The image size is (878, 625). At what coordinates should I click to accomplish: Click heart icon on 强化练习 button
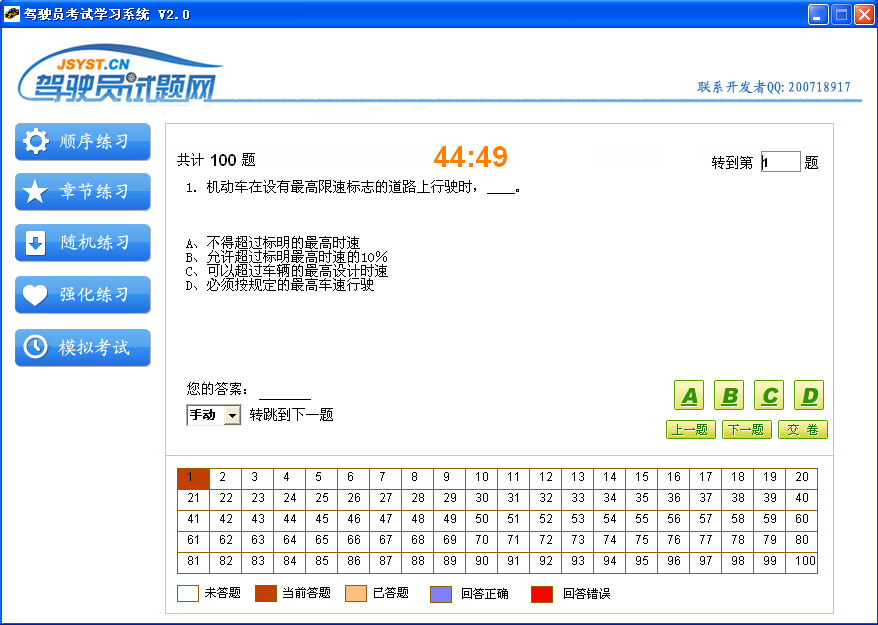35,295
